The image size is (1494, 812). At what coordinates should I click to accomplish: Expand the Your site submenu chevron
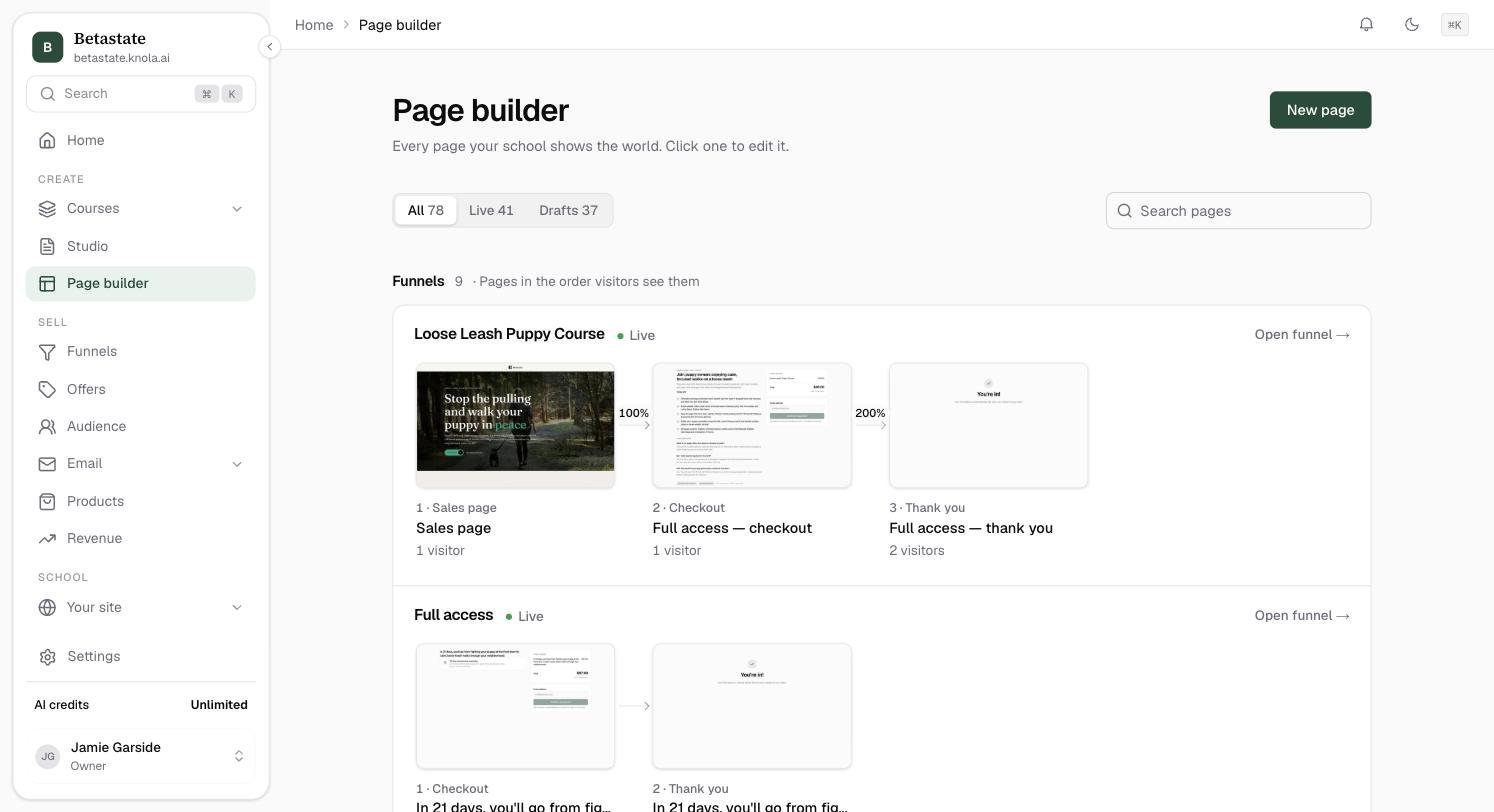click(237, 608)
